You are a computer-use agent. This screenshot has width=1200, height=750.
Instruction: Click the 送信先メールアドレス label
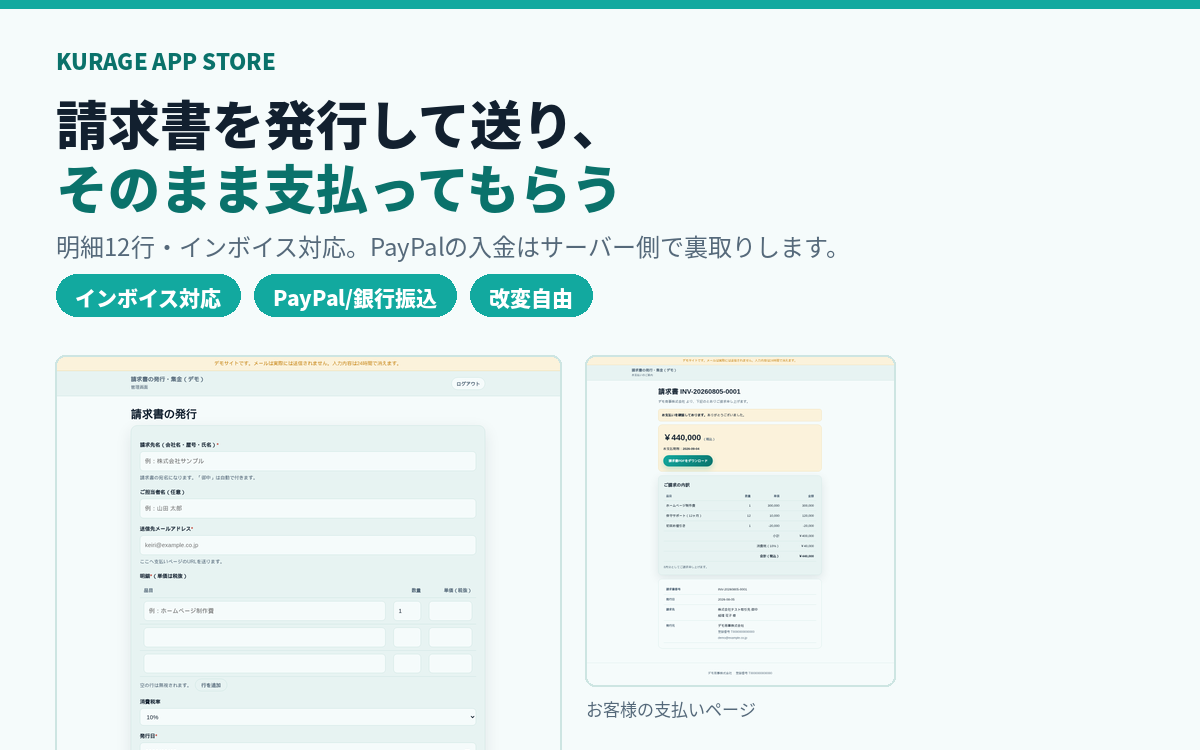click(166, 528)
